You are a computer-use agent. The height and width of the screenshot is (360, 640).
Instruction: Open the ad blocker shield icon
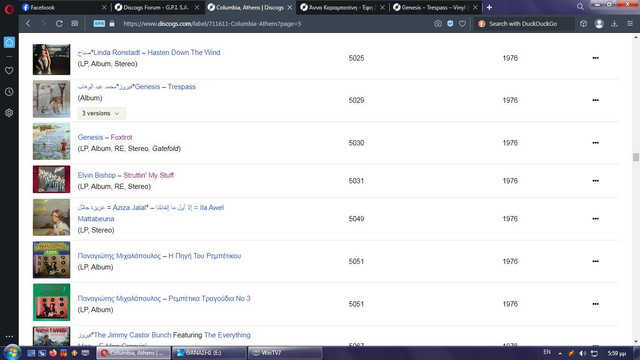450,24
